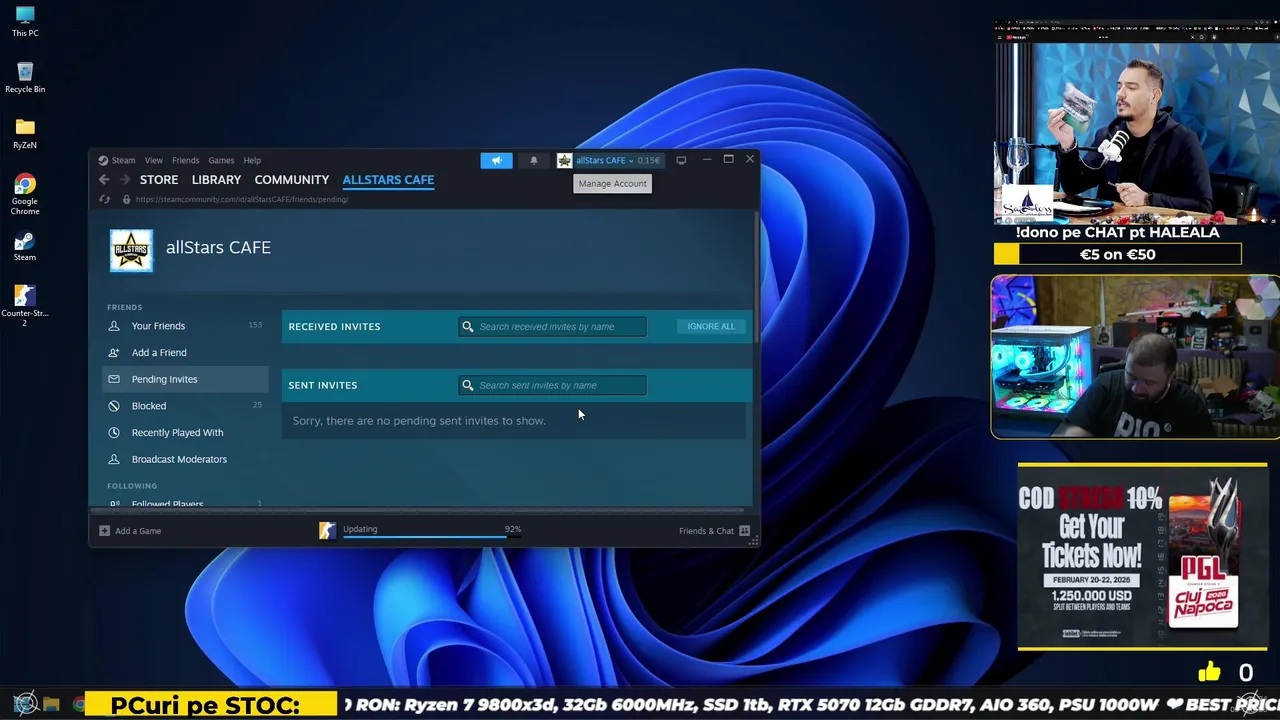1280x720 pixels.
Task: Click the allStars CAFE profile name heading
Action: (x=218, y=248)
